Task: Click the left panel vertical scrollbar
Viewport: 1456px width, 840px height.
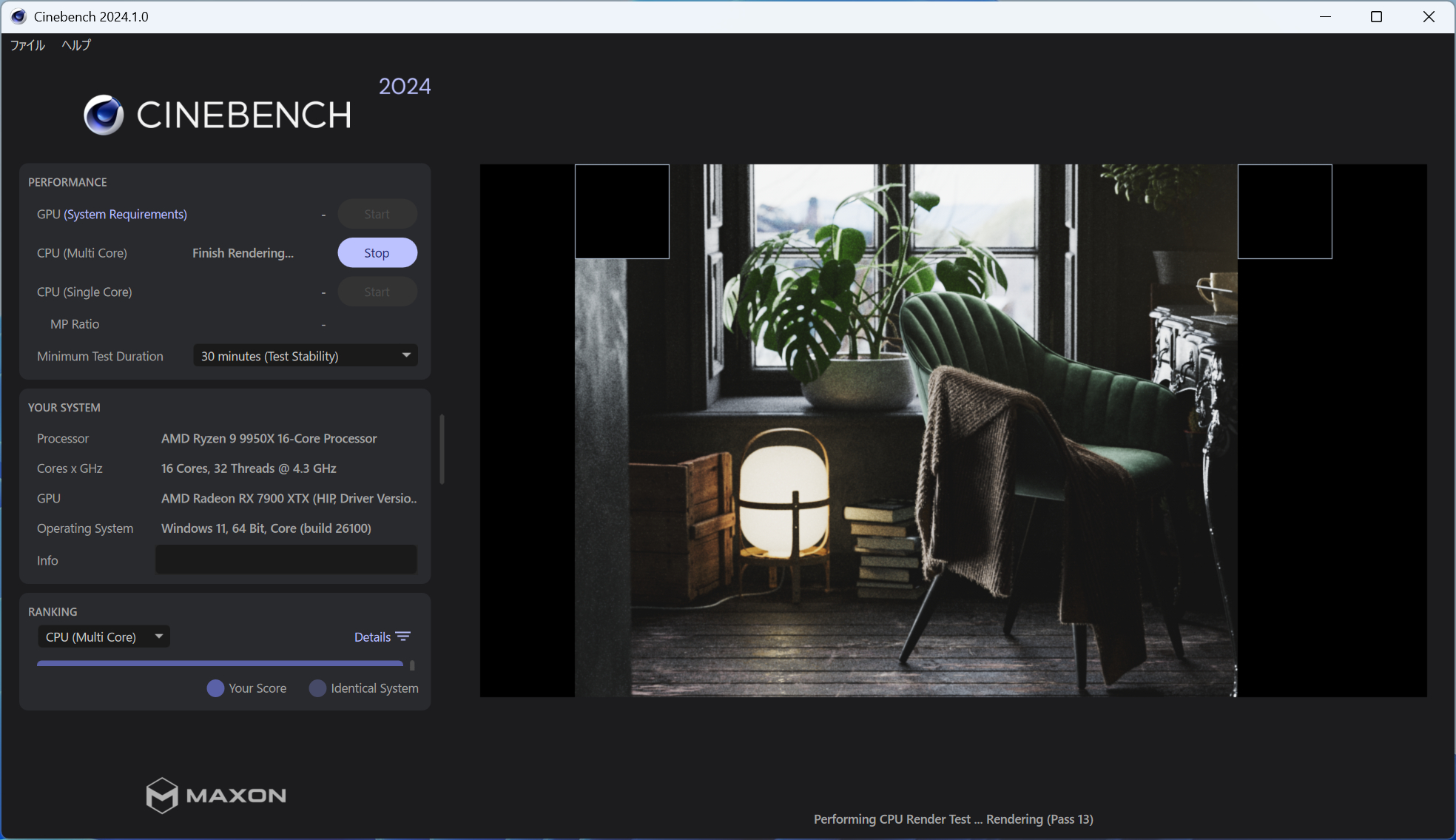Action: (x=442, y=448)
